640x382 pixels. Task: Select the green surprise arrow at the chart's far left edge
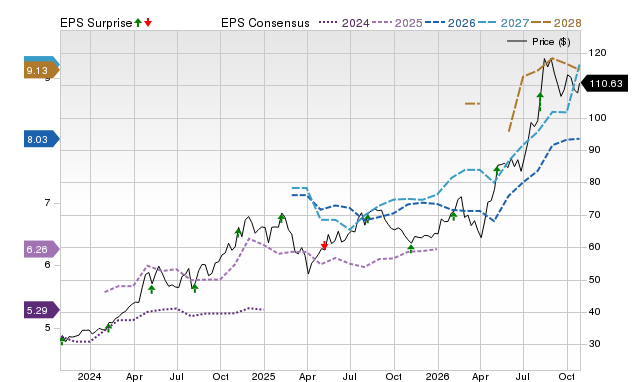[x=62, y=340]
